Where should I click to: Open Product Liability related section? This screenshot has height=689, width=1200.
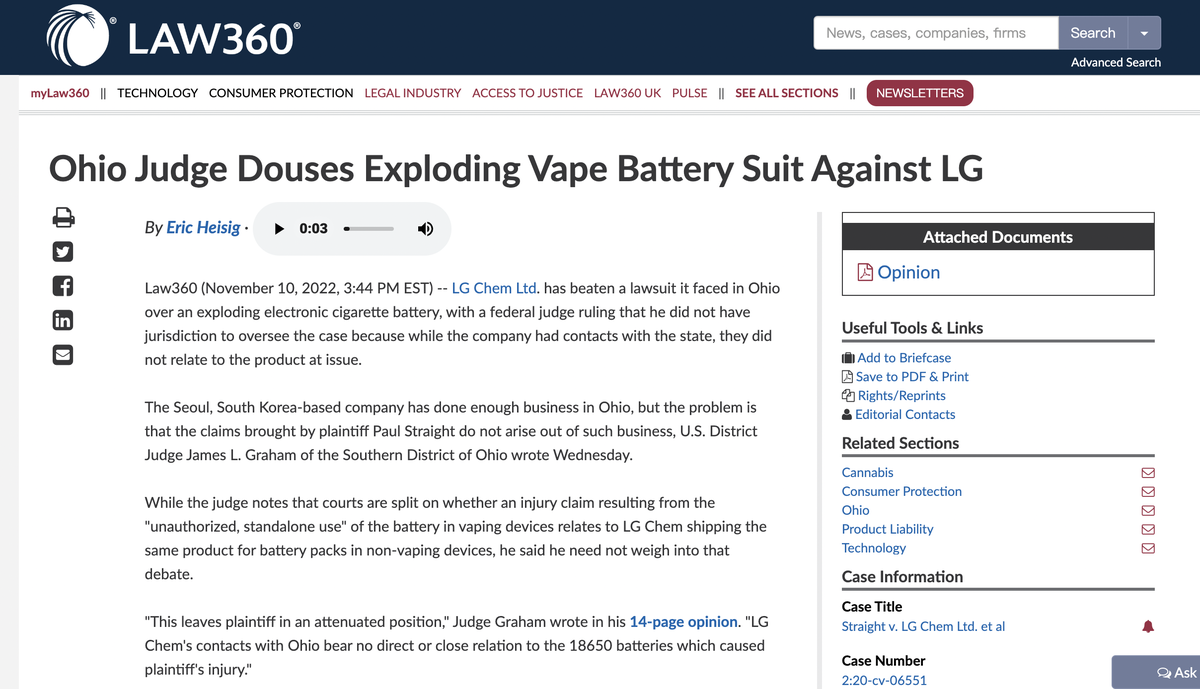pos(888,529)
